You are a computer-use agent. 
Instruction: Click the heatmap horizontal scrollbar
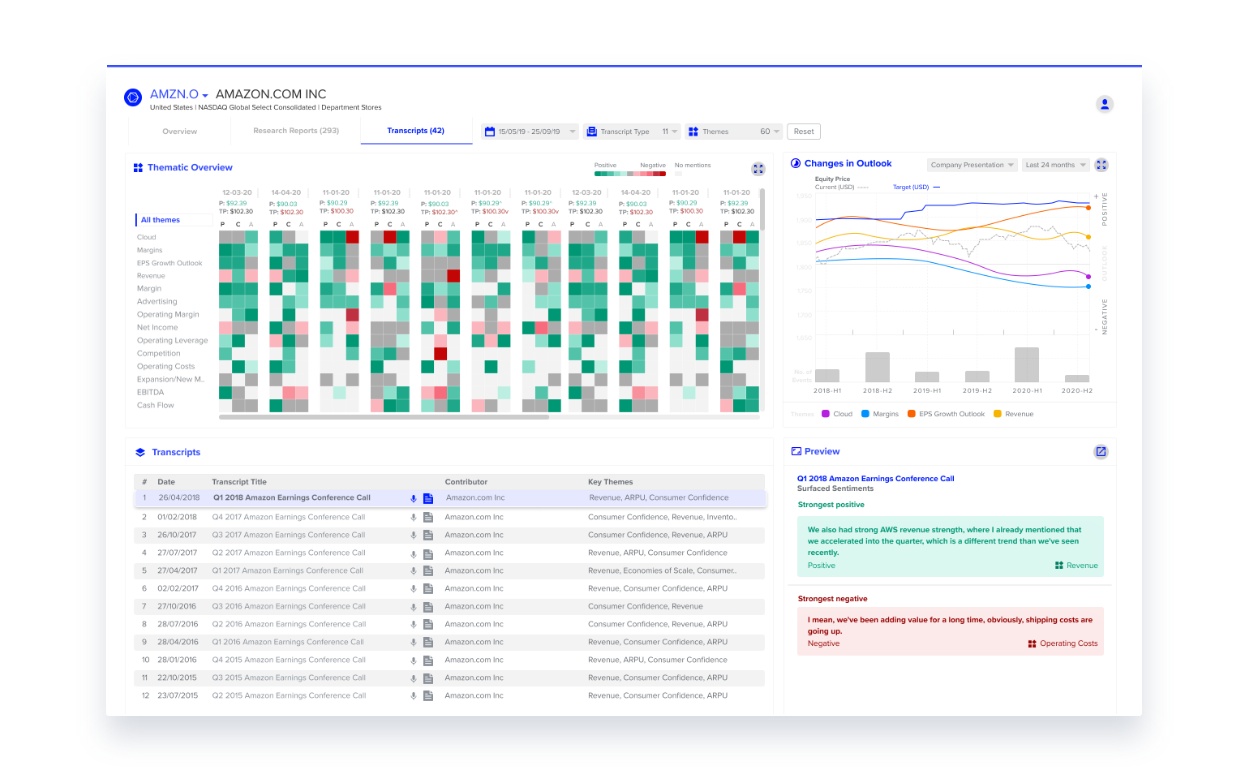click(x=384, y=417)
